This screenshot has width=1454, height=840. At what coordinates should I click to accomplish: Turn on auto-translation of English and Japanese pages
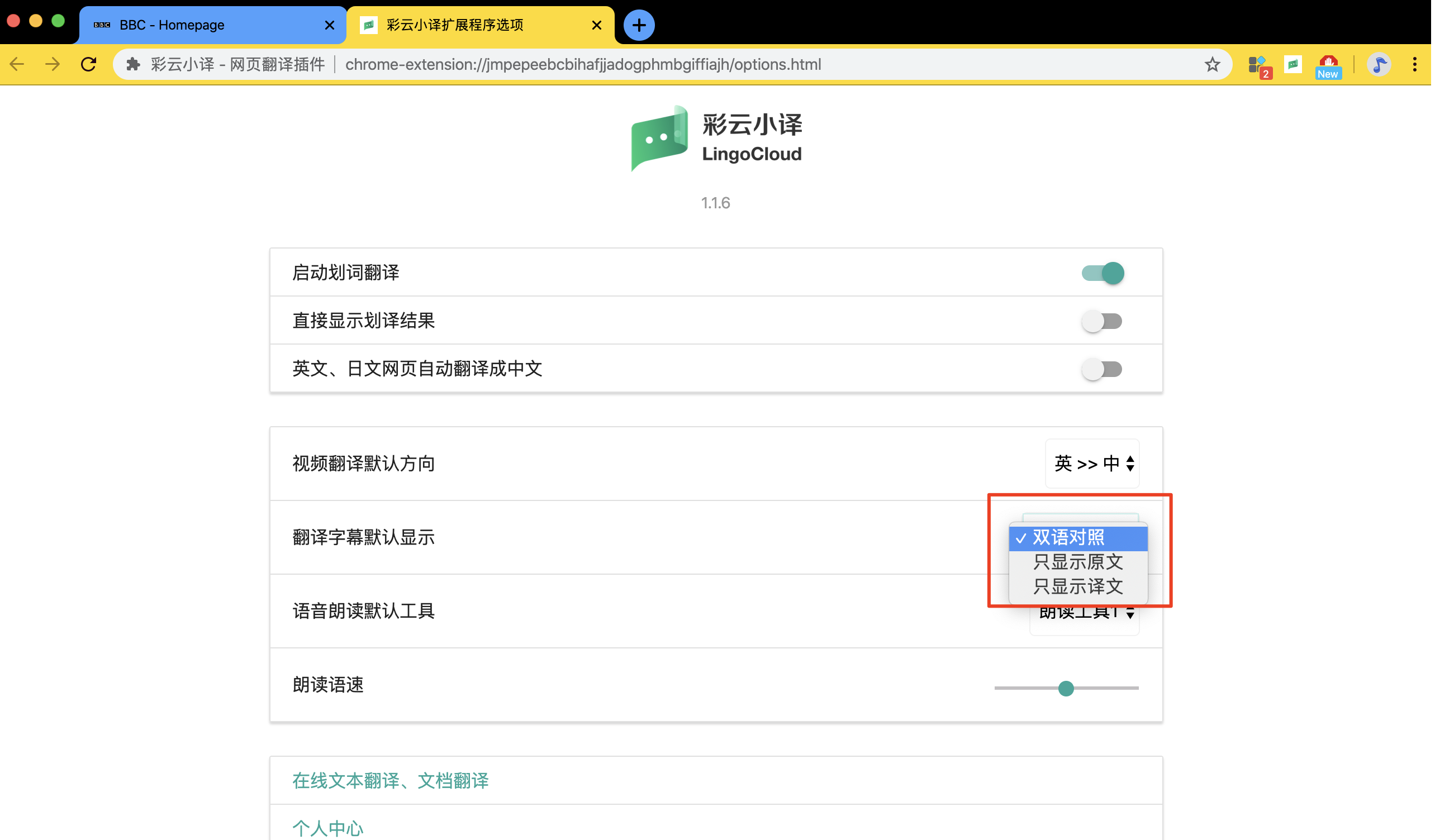[1103, 369]
